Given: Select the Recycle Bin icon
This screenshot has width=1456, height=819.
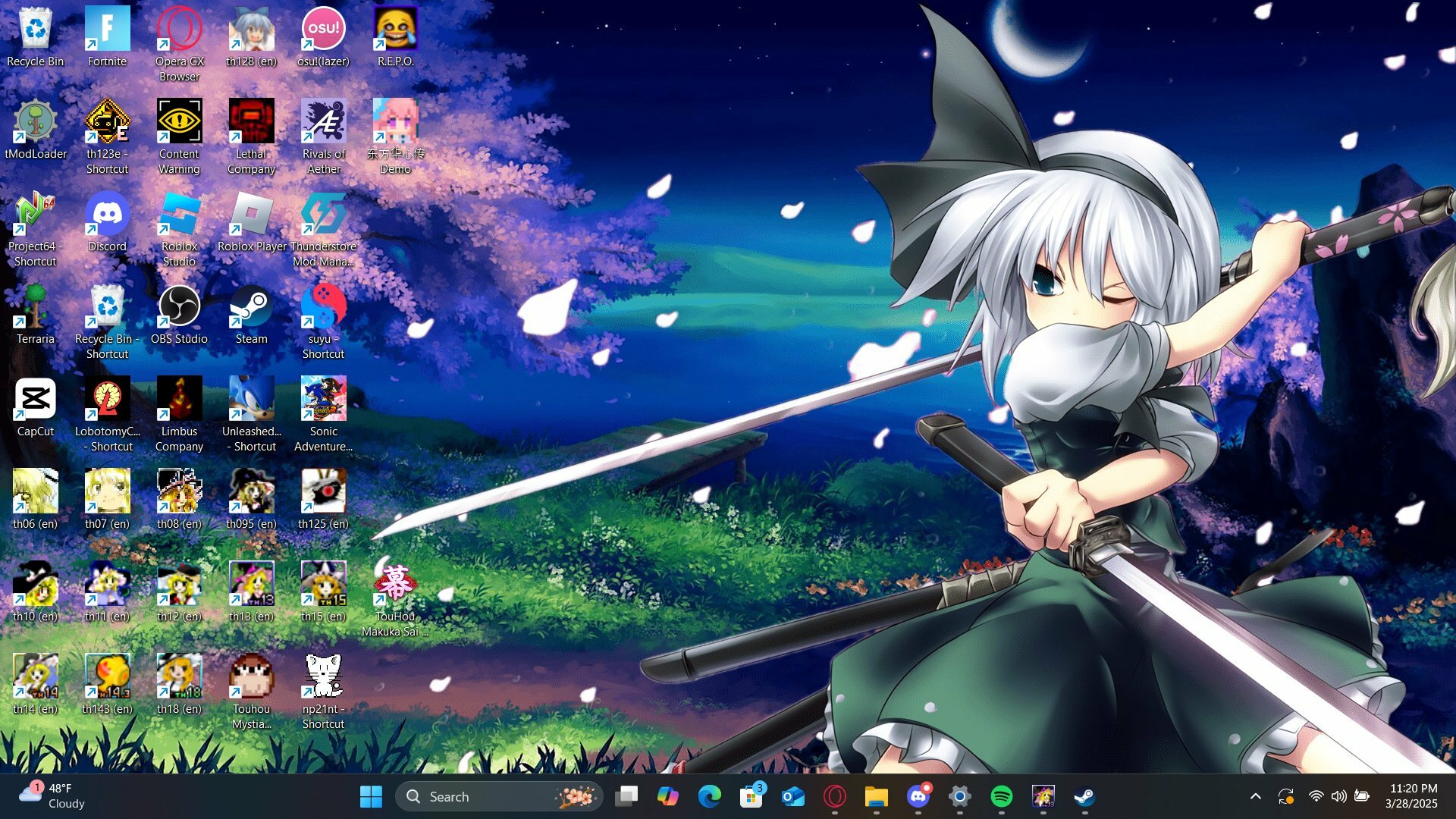Looking at the screenshot, I should tap(36, 36).
